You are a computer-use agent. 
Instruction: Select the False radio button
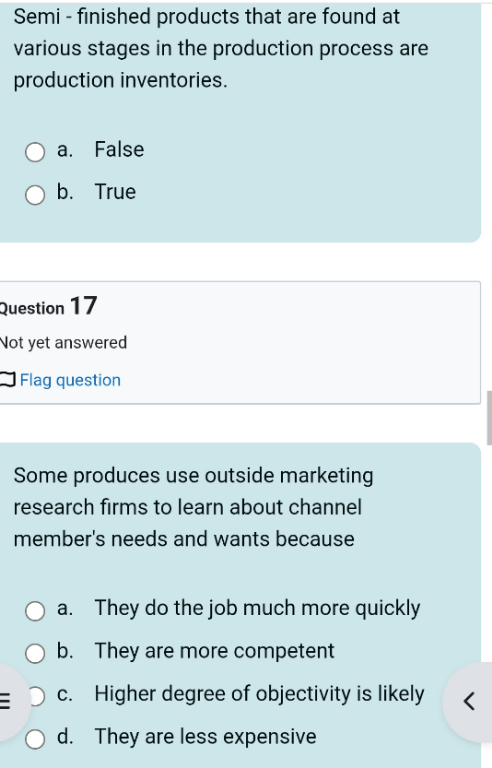[x=35, y=152]
